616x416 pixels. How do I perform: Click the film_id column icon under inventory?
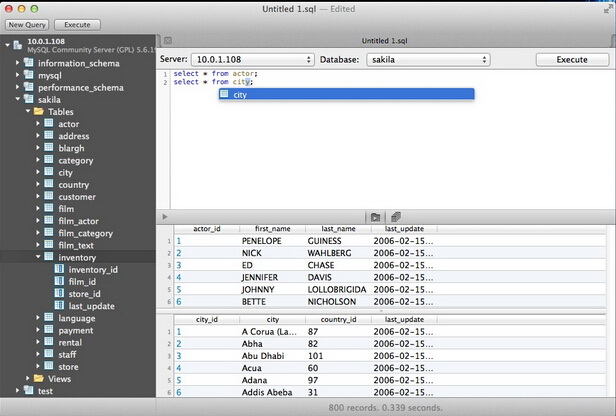[59, 282]
